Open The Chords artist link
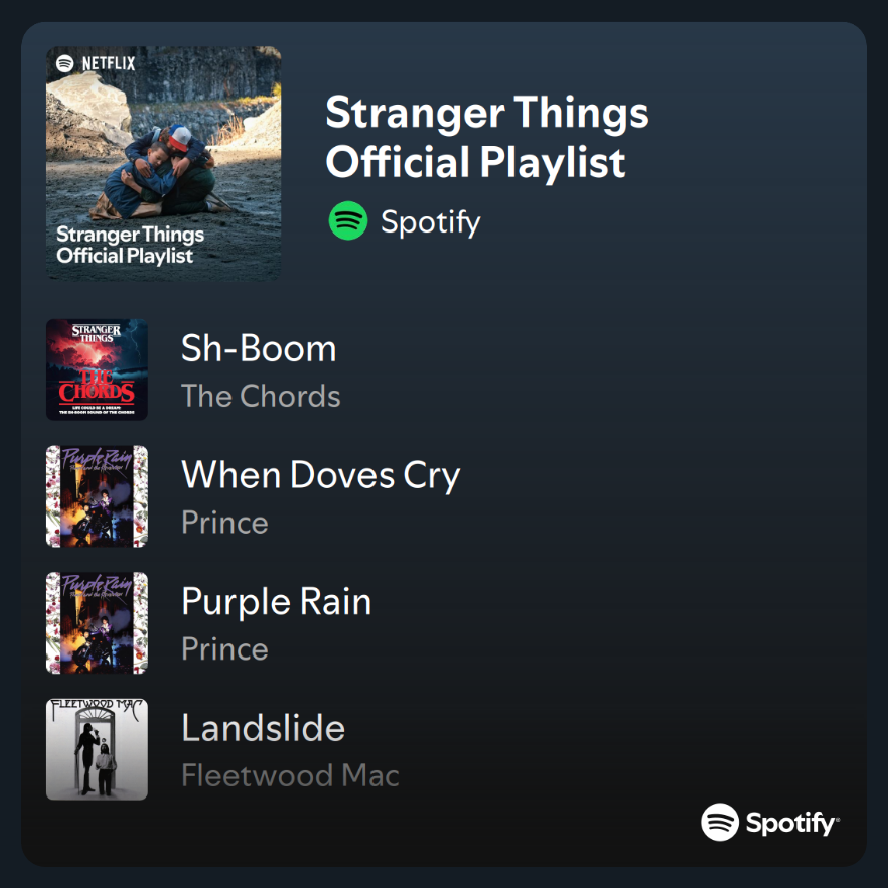This screenshot has height=888, width=888. [x=261, y=396]
